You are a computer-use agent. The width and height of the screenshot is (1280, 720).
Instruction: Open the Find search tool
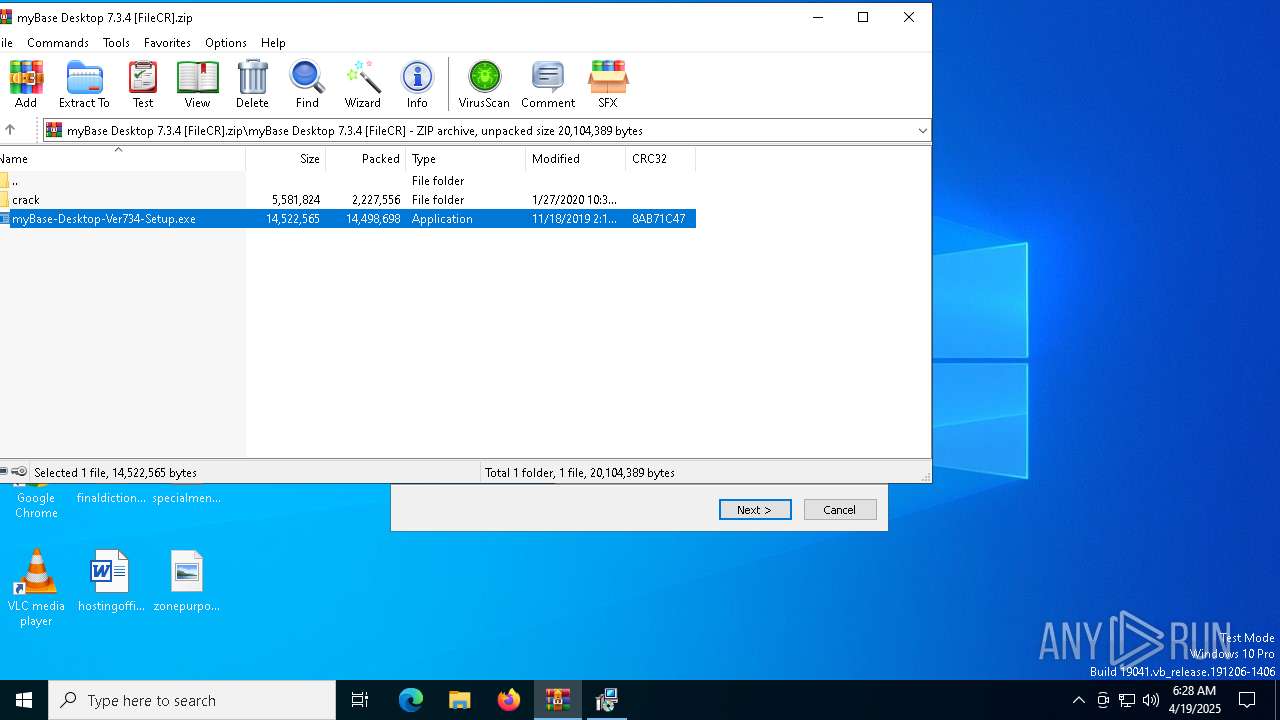pos(307,85)
